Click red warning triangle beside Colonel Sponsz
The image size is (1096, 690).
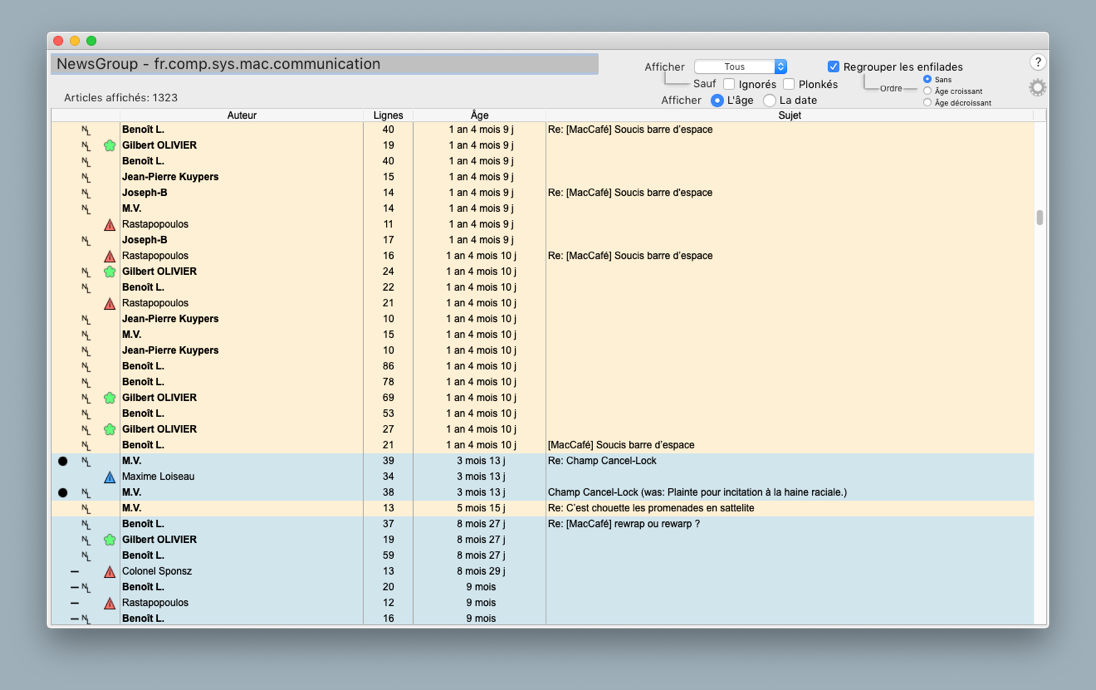tap(110, 572)
